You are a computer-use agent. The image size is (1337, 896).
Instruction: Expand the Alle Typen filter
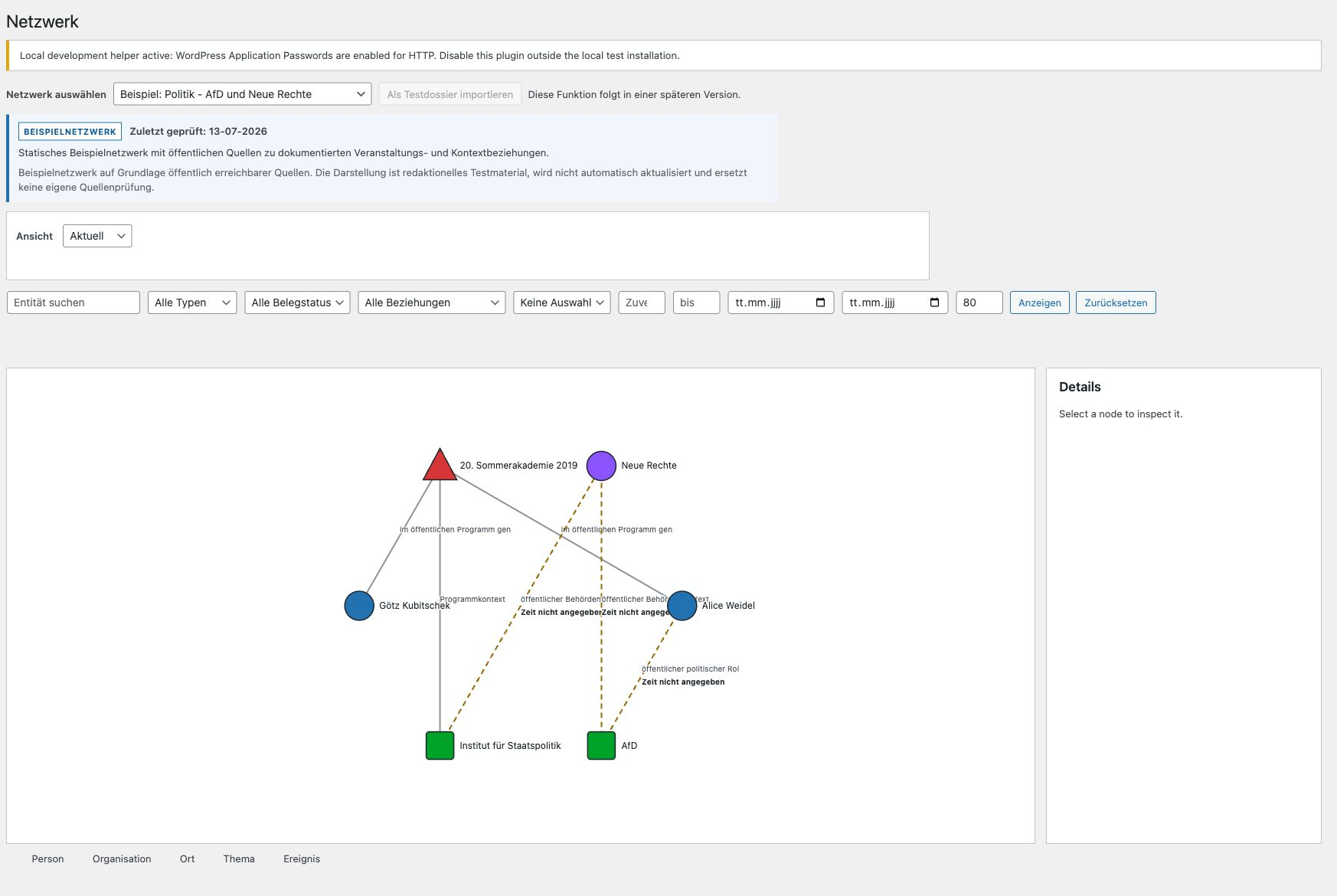click(x=192, y=302)
